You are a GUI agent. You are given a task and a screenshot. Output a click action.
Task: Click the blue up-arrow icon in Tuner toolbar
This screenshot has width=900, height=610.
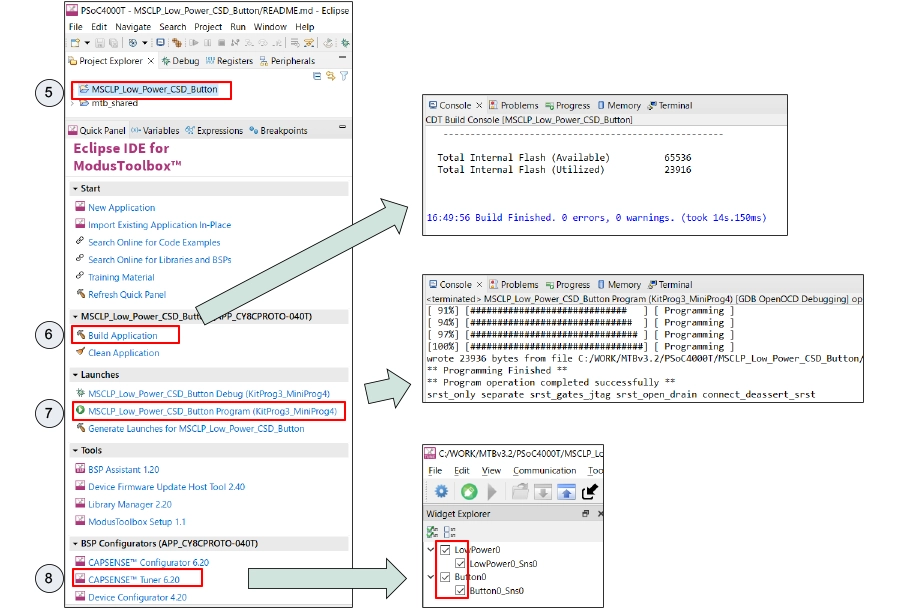pos(566,492)
